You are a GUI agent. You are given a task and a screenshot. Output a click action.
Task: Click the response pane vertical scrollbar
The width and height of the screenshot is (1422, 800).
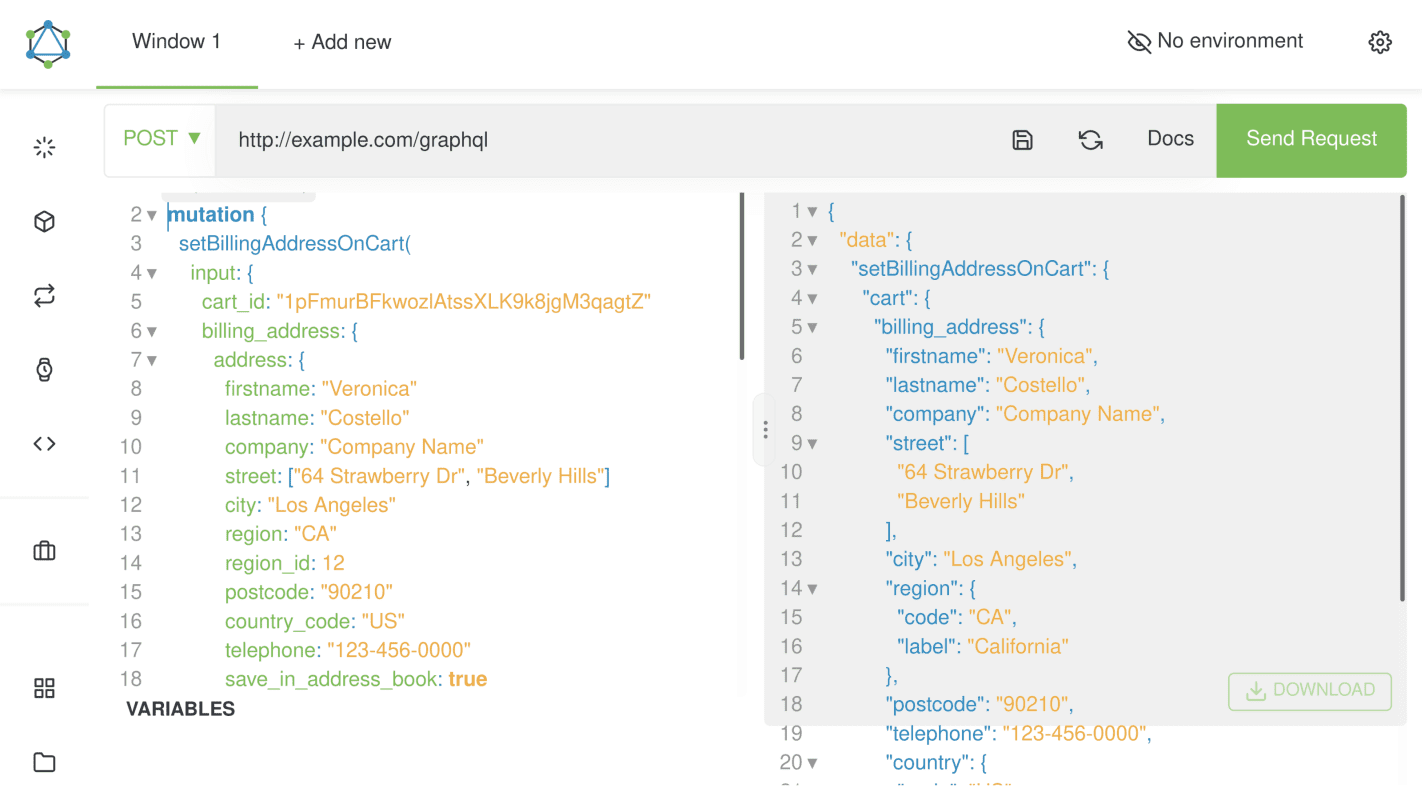point(1404,398)
